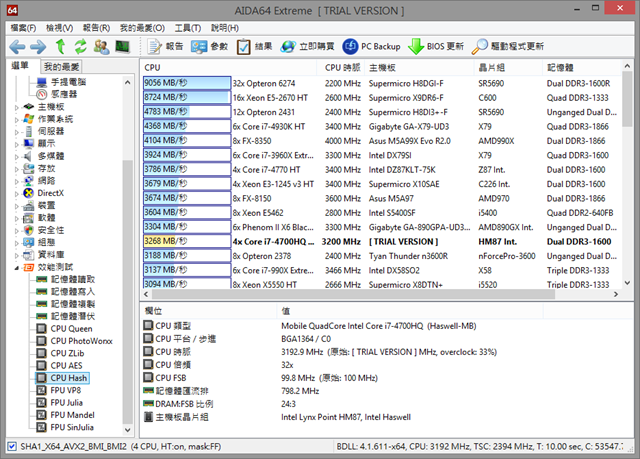Toggle the SHA1_X64_AVX2 status bar checkbox
This screenshot has width=640, height=459.
coord(12,446)
